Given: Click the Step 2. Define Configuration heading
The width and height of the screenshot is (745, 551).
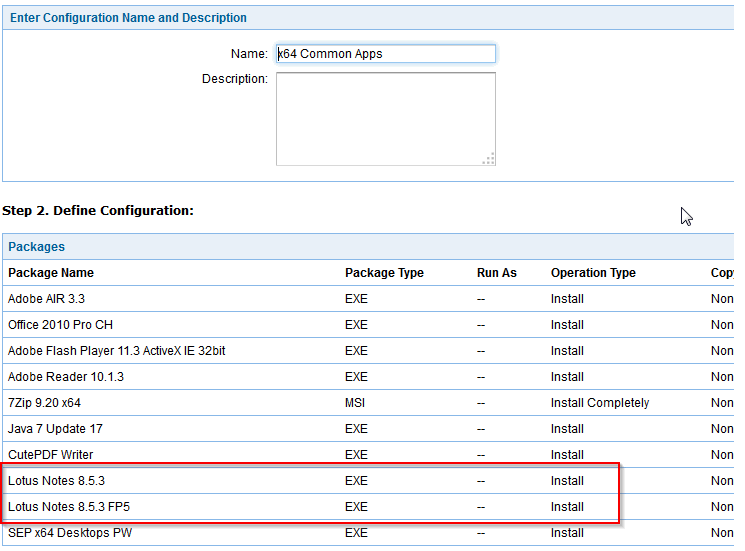Looking at the screenshot, I should point(98,210).
